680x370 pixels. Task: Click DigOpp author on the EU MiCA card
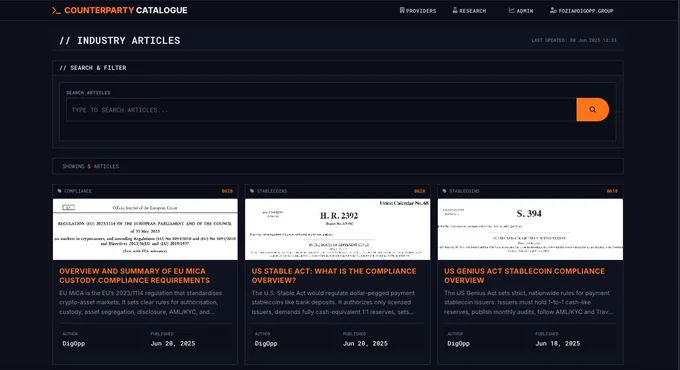click(x=74, y=344)
